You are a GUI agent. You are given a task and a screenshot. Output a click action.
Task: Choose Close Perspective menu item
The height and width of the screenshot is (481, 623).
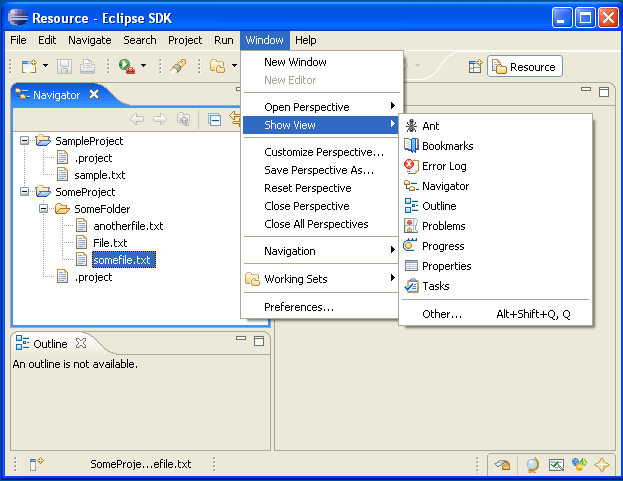322,206
